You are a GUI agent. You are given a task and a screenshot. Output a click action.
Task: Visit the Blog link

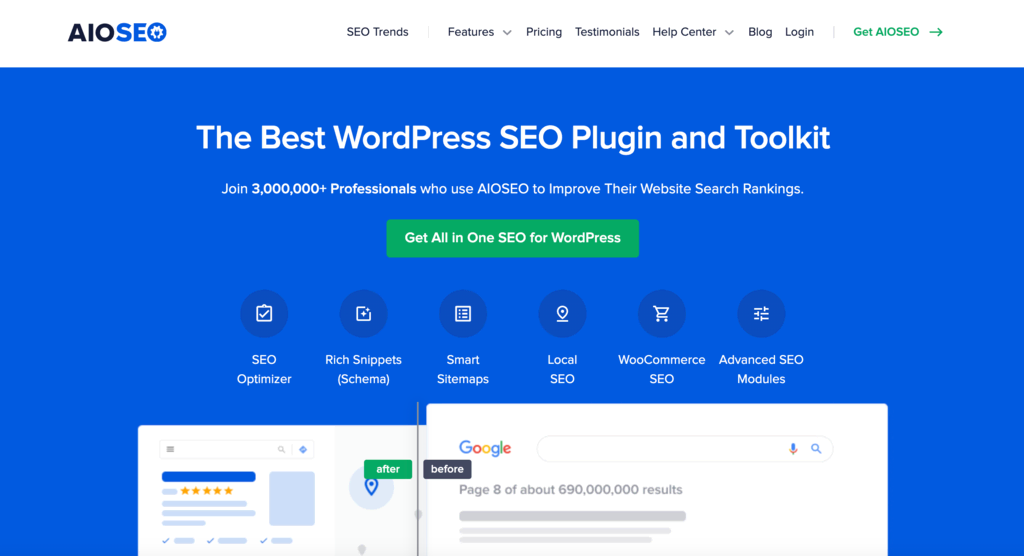click(760, 32)
